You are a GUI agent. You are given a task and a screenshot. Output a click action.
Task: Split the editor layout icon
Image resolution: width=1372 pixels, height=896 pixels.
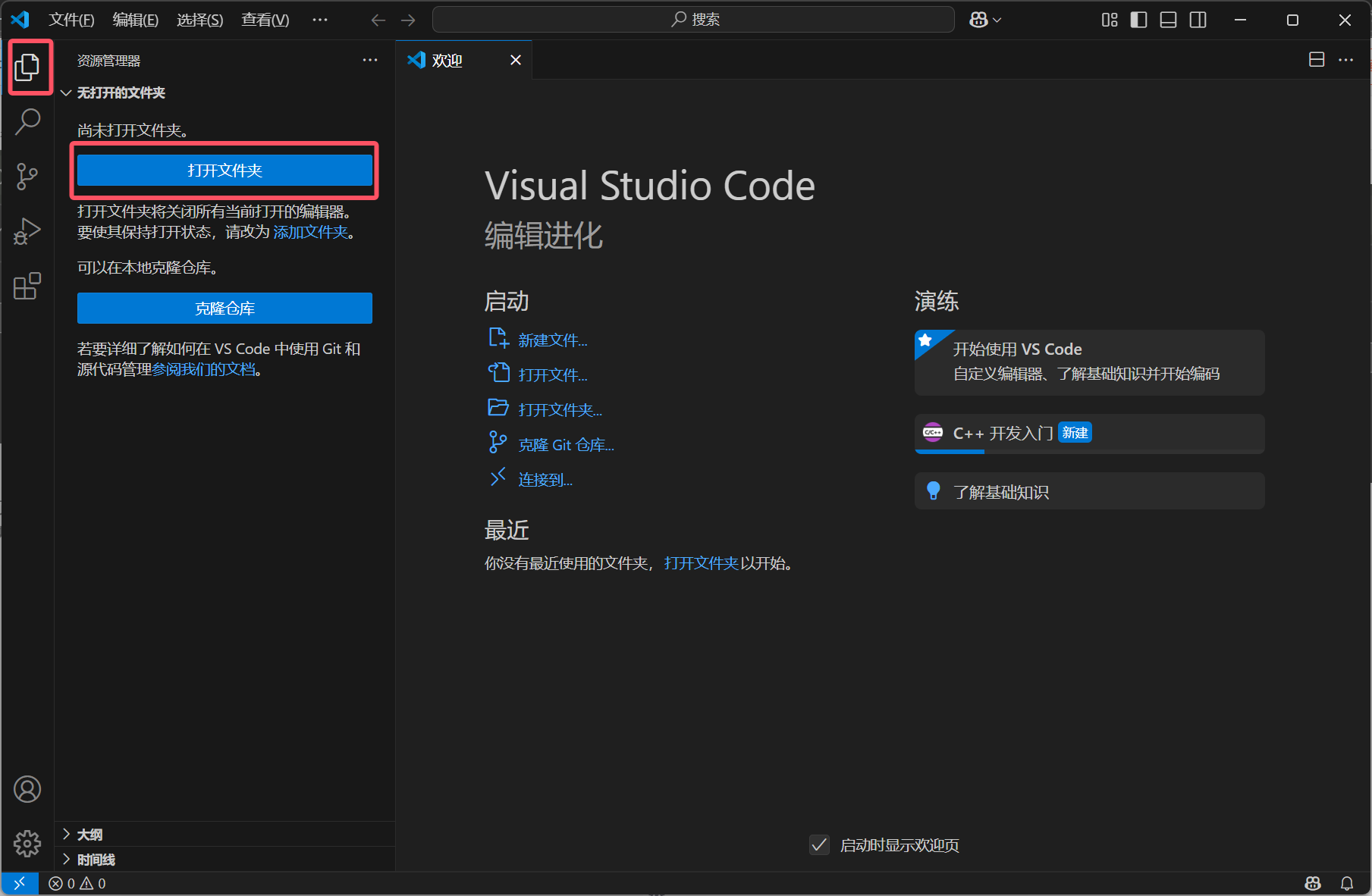pos(1317,60)
